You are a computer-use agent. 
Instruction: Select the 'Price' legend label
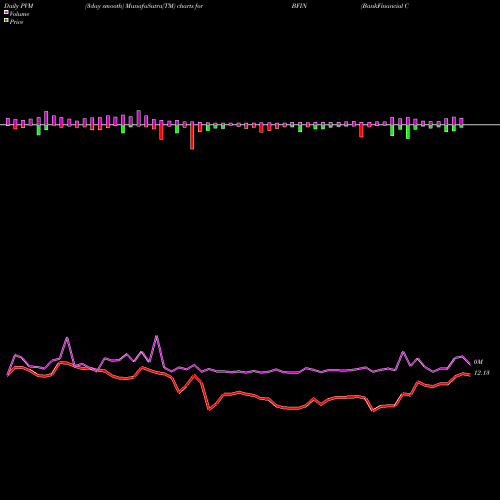click(x=16, y=22)
